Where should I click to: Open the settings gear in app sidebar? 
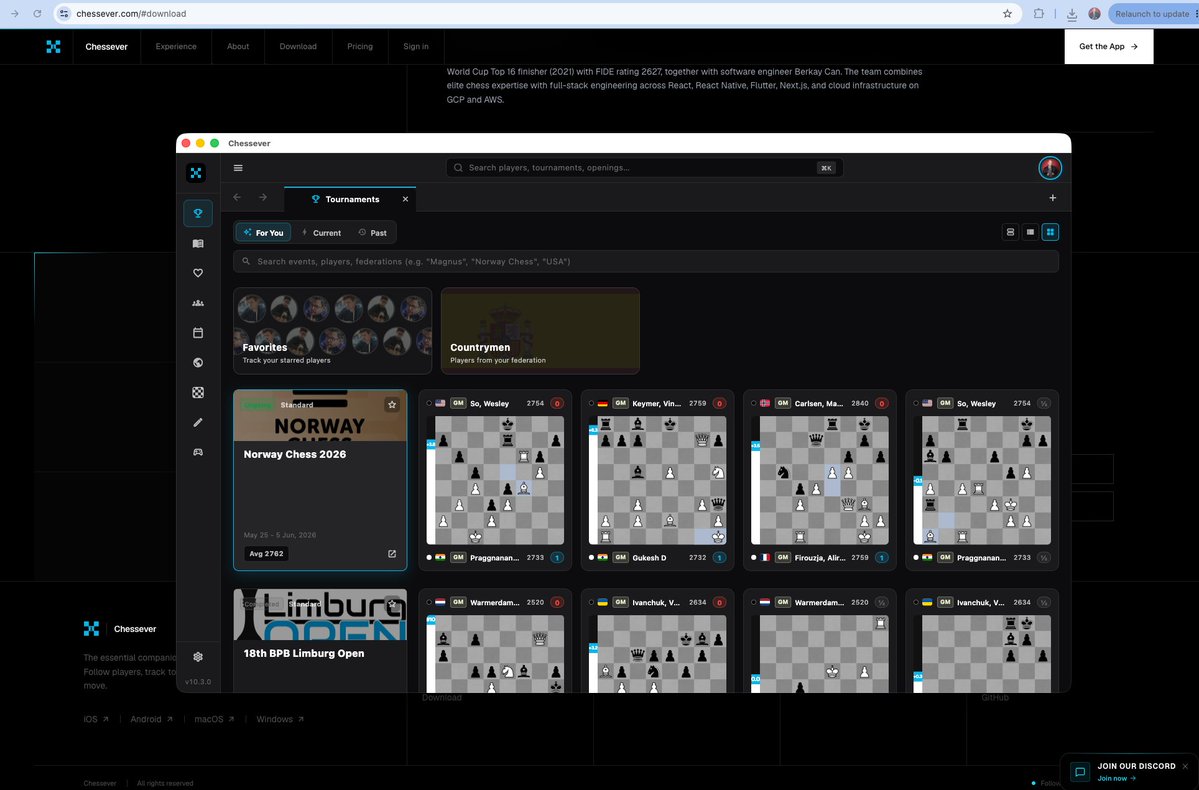coord(198,657)
